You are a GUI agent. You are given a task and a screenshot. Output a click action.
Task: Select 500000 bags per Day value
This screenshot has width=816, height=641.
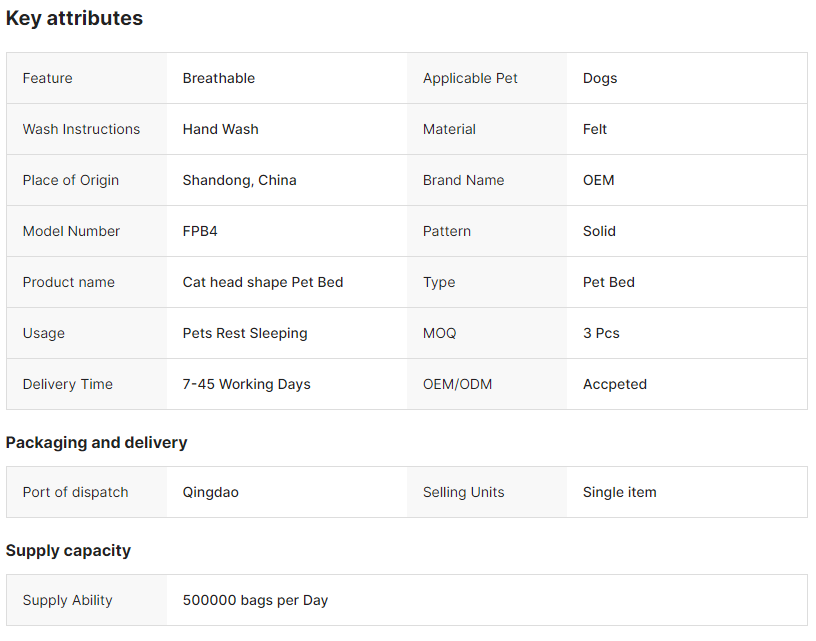coord(255,600)
